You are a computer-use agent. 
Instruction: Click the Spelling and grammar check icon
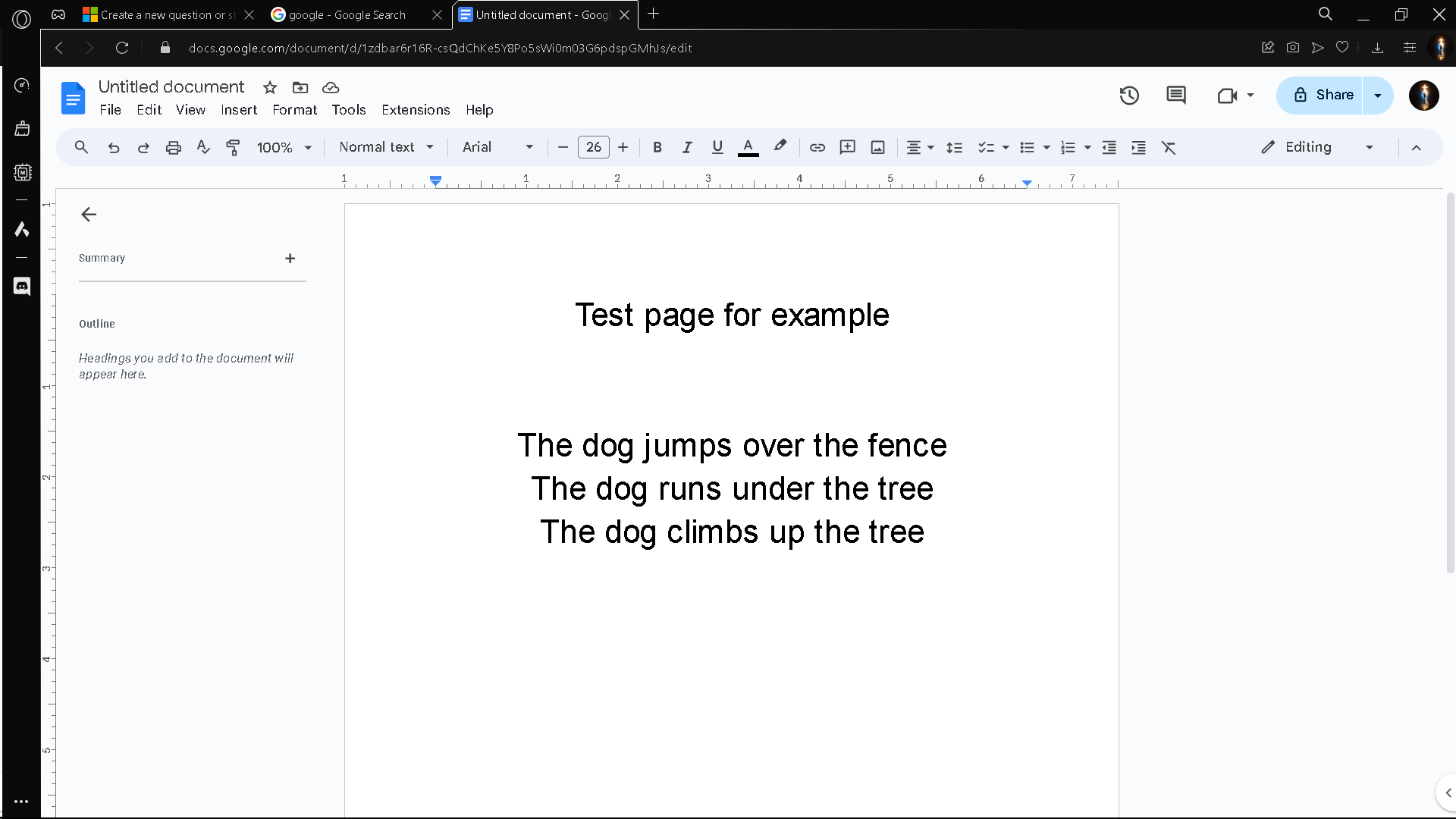click(x=202, y=148)
